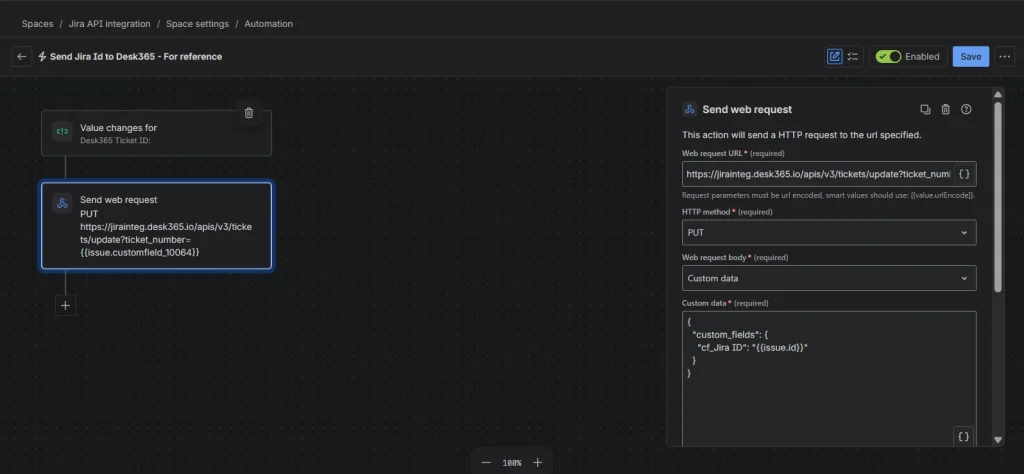Duplicate the Send web request action
Viewport: 1024px width, 474px height.
click(925, 110)
